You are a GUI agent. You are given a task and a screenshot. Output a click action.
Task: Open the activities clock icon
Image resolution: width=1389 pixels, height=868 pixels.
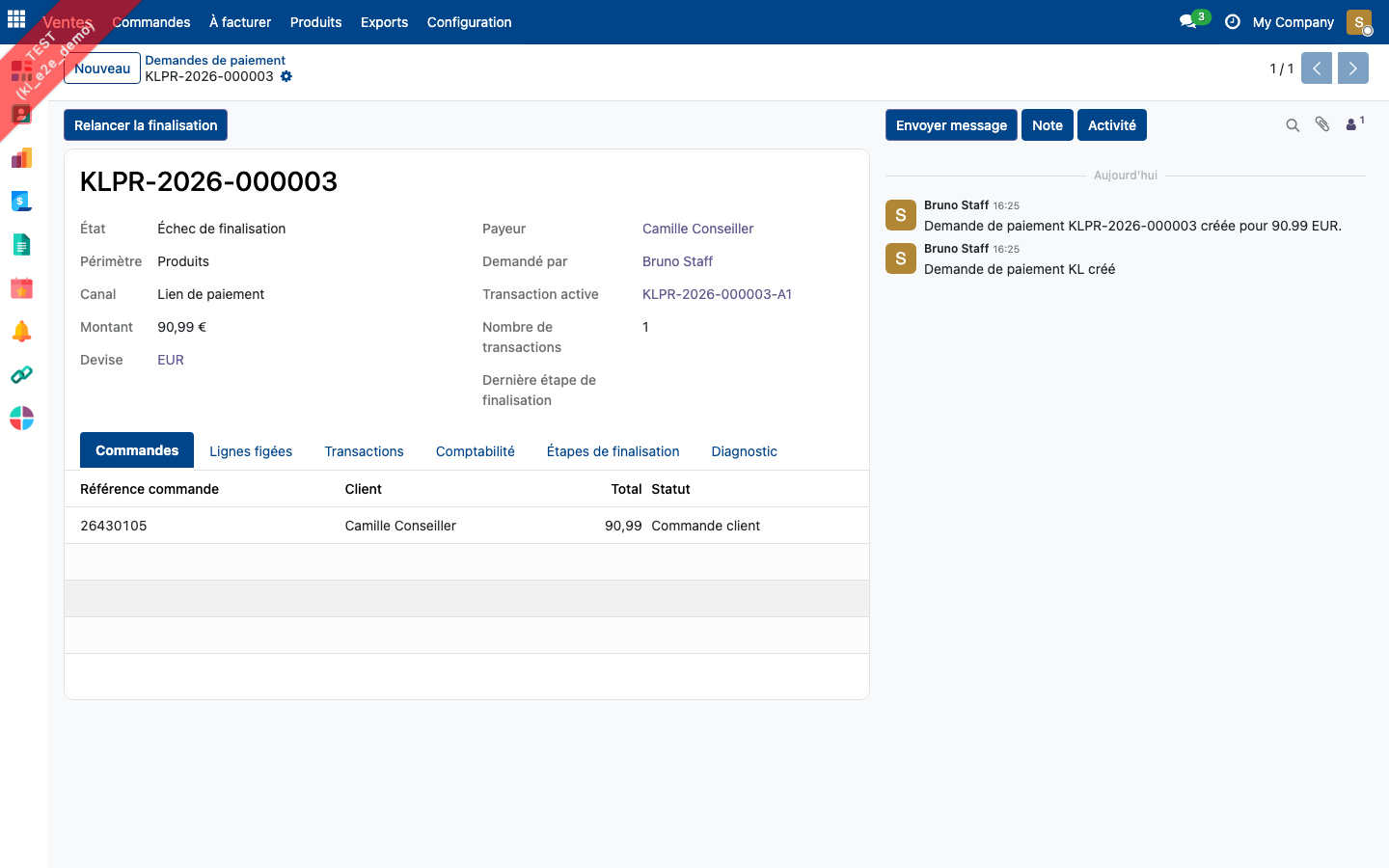(1232, 22)
